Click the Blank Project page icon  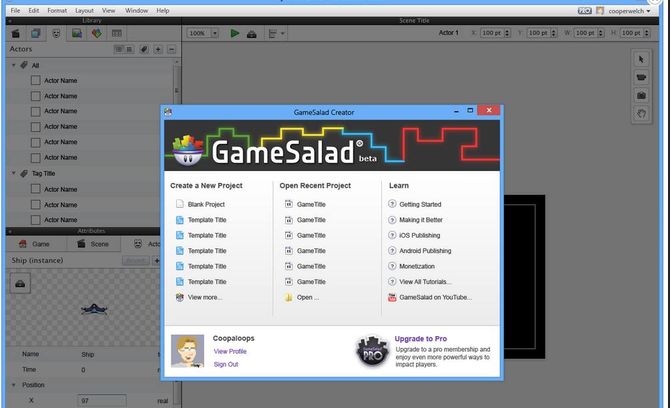click(180, 204)
